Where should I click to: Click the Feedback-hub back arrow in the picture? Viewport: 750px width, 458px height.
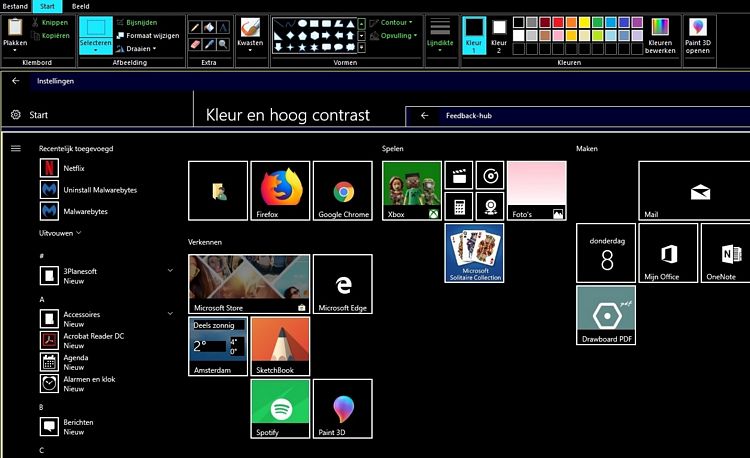tap(424, 115)
